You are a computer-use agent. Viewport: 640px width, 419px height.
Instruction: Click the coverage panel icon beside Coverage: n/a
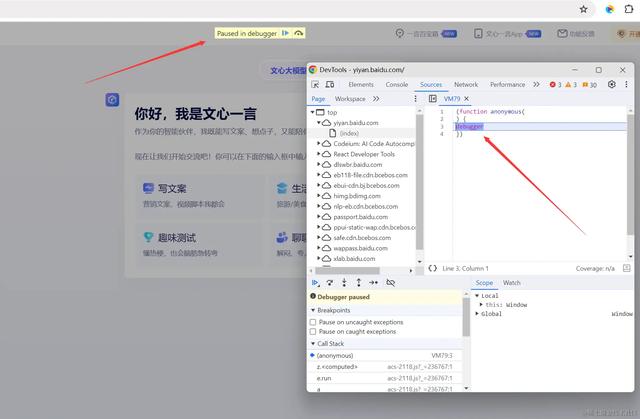pos(627,268)
